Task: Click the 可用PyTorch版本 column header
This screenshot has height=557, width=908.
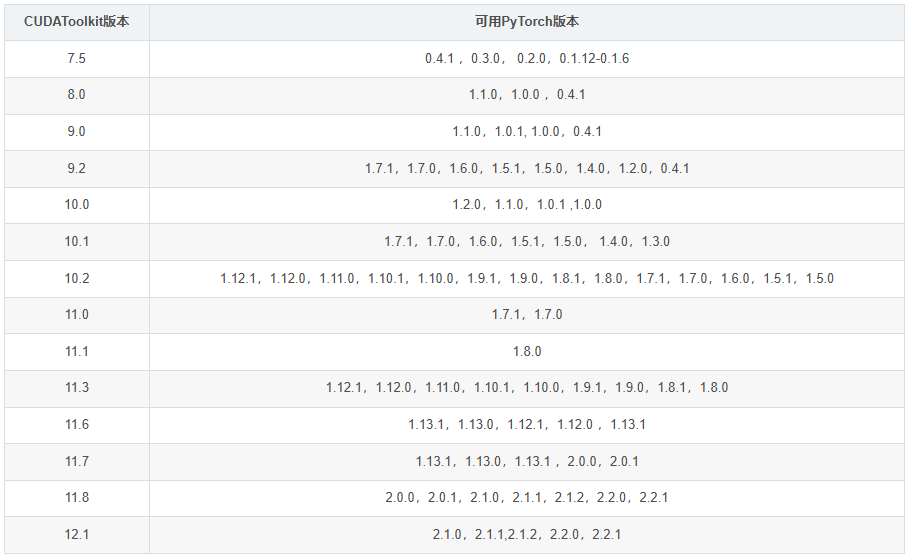Action: click(x=527, y=21)
